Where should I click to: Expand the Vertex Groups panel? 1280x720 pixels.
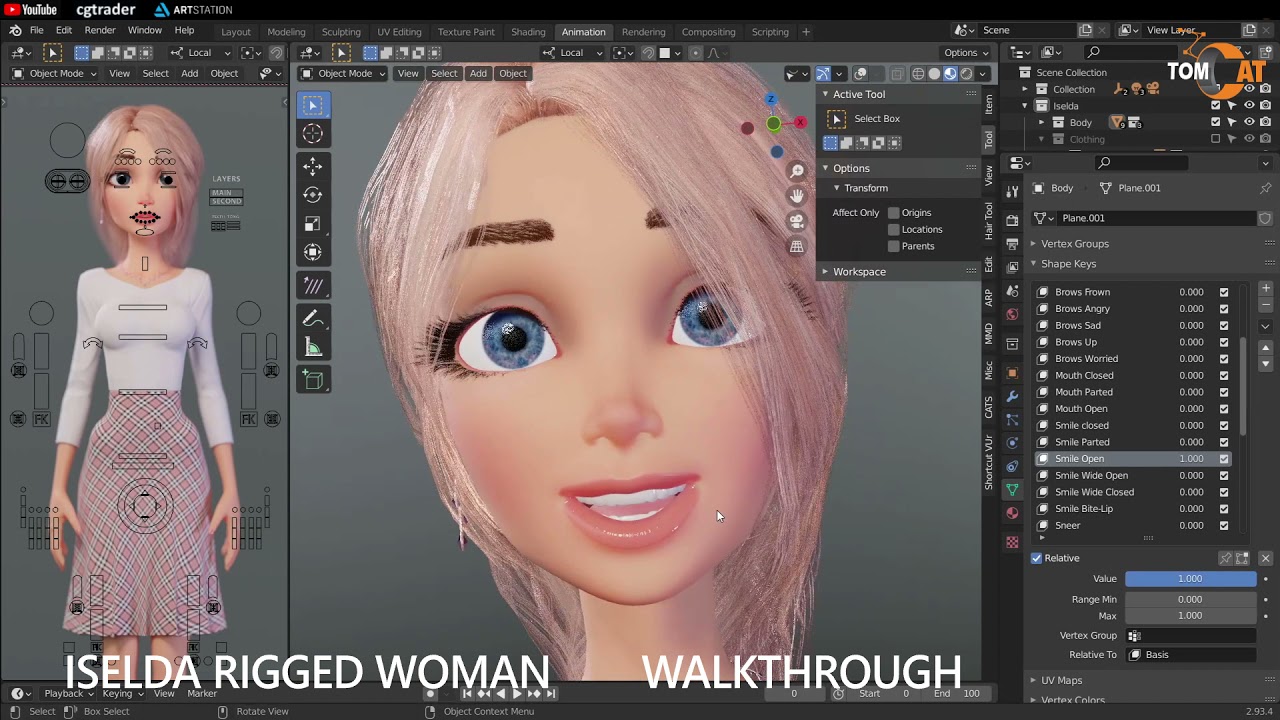pyautogui.click(x=1075, y=244)
